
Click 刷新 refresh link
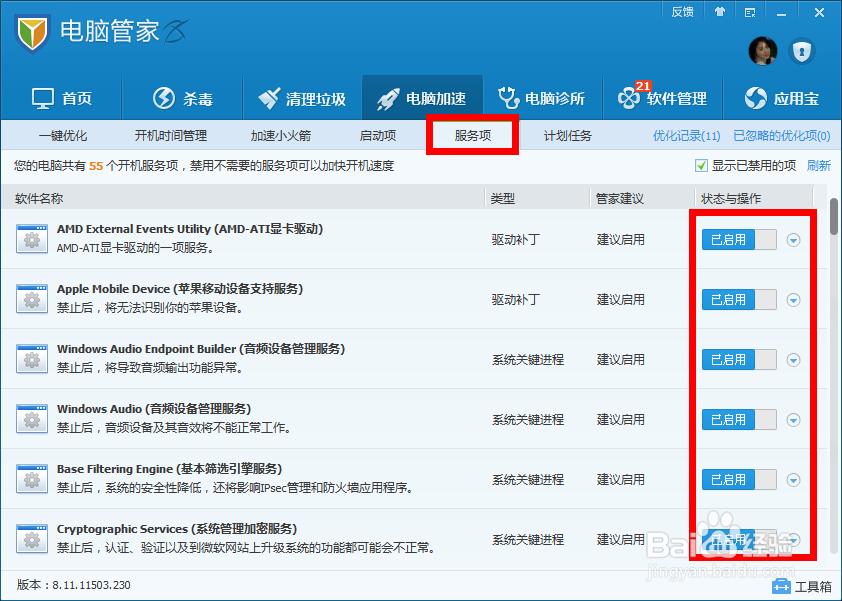pos(818,165)
